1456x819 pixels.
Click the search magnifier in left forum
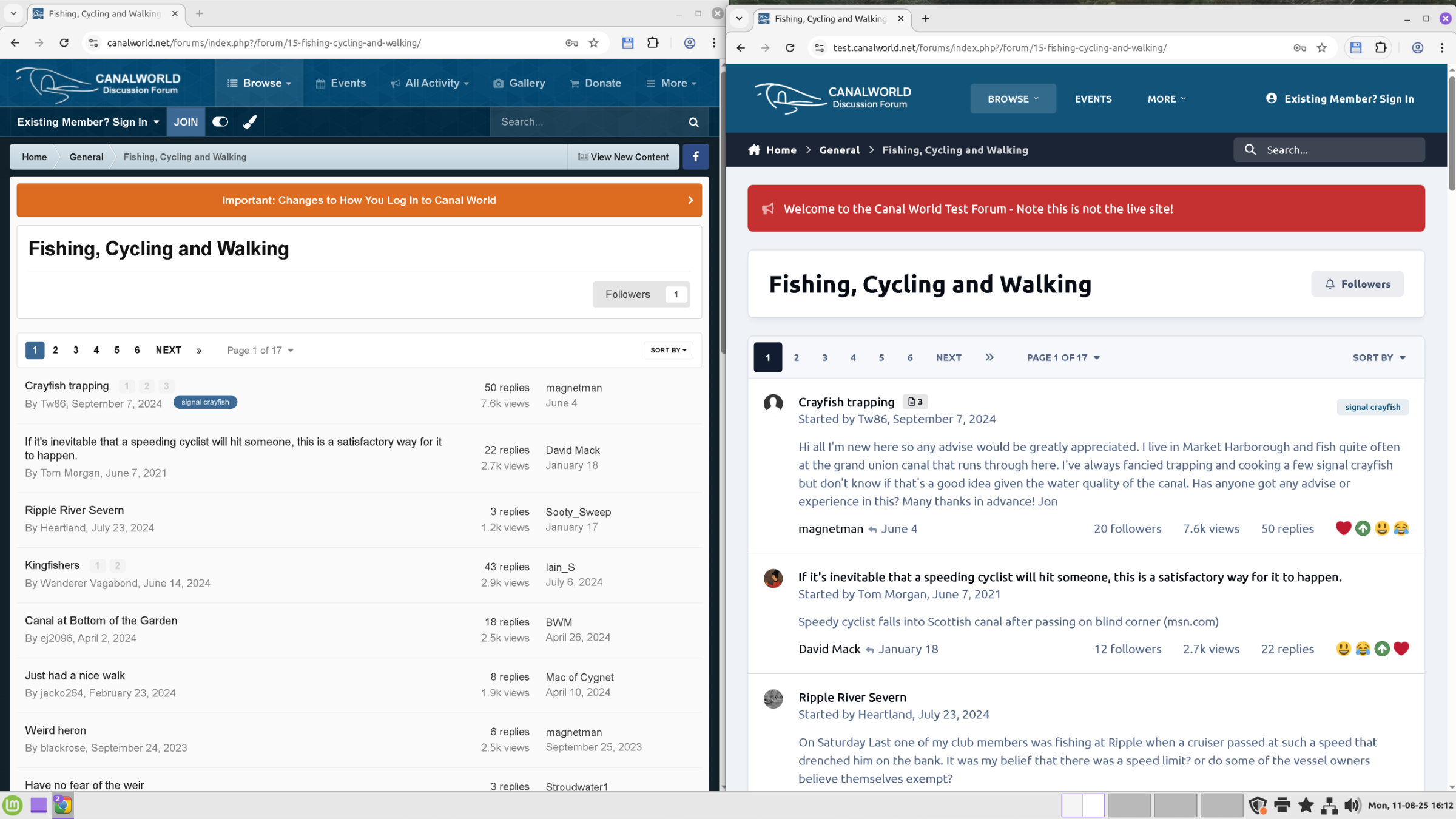tap(693, 122)
